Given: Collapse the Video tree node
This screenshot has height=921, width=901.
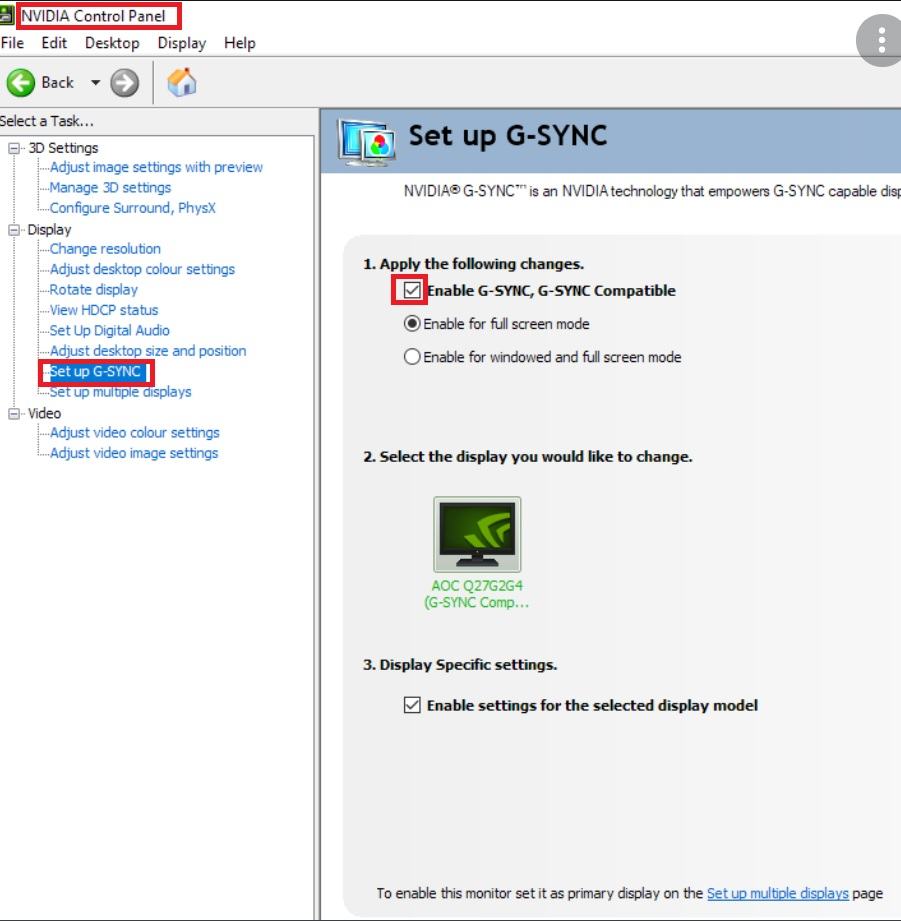Looking at the screenshot, I should (14, 414).
